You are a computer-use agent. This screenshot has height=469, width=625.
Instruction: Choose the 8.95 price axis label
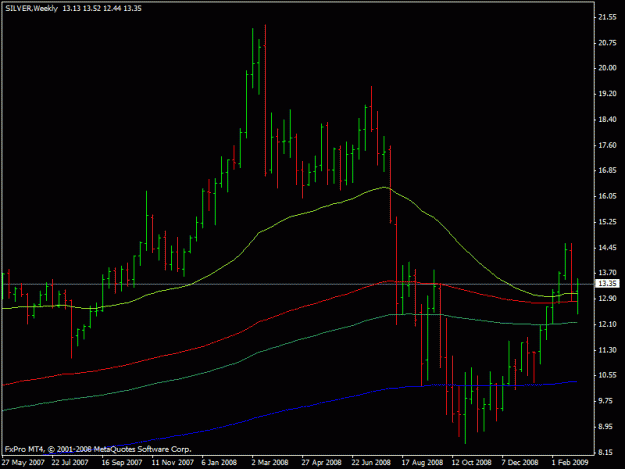(x=607, y=427)
